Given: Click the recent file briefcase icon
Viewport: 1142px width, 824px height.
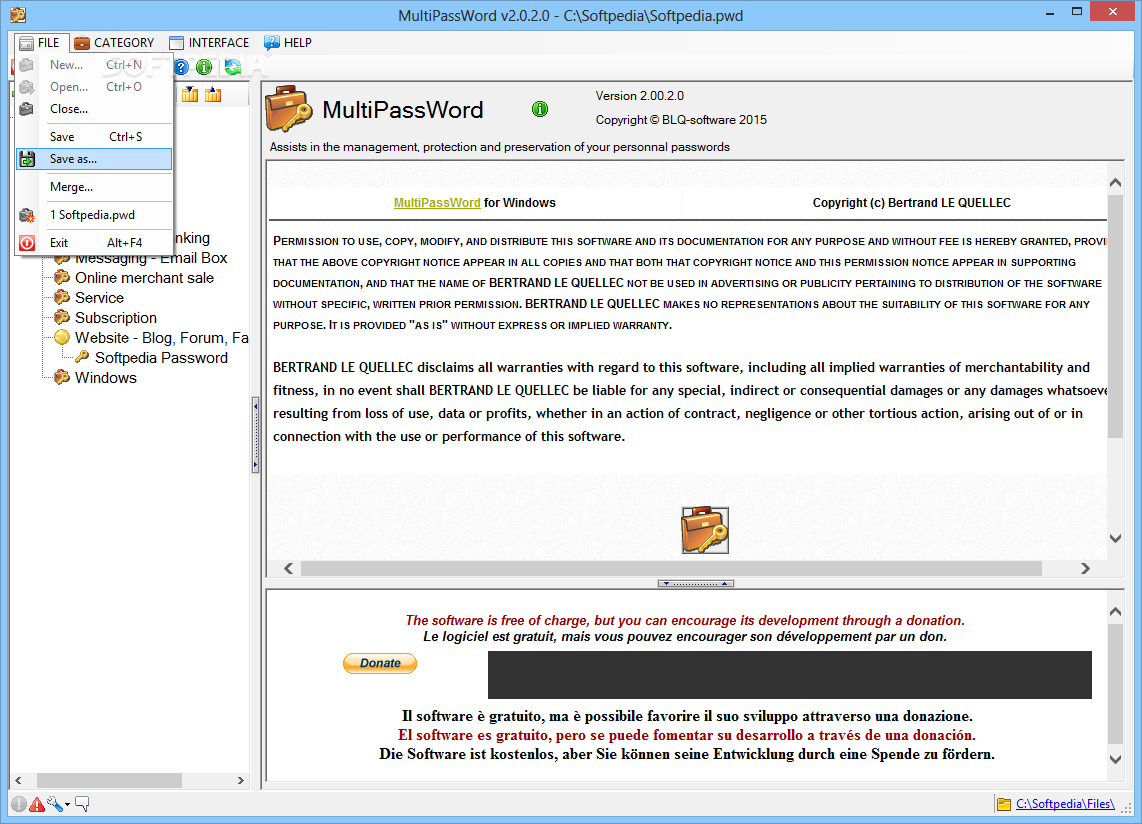Looking at the screenshot, I should pos(27,215).
